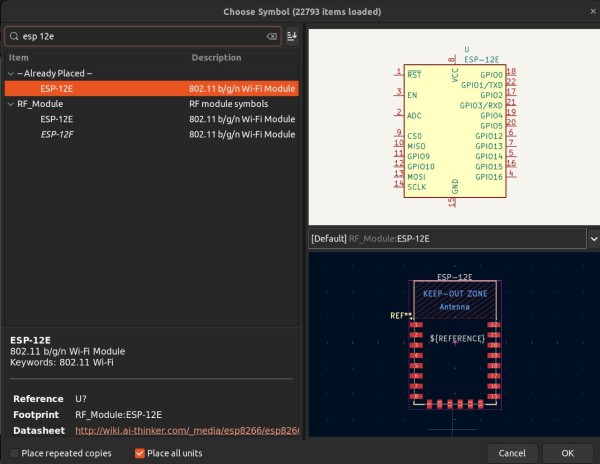Open the sort options icon beside the search box
600x464 pixels.
pos(292,36)
